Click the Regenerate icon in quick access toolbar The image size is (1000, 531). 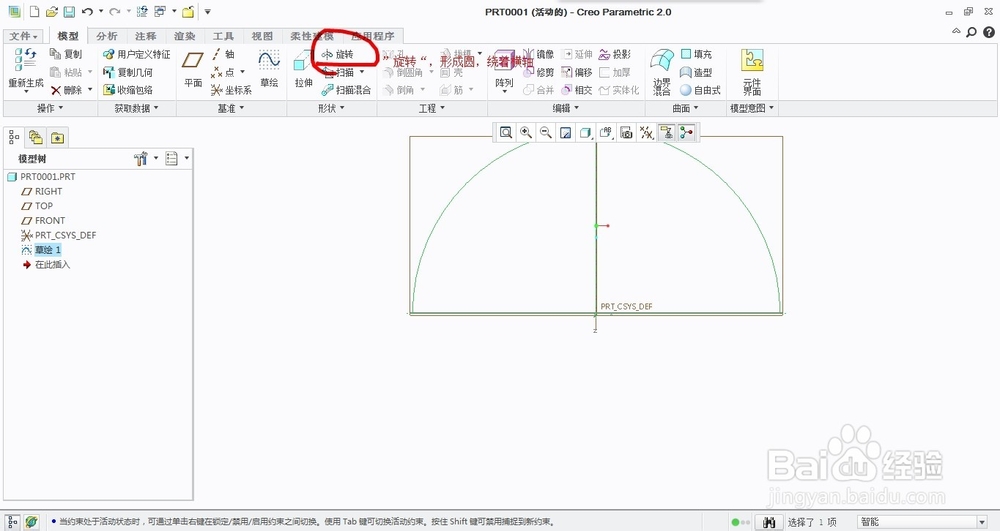coord(142,11)
